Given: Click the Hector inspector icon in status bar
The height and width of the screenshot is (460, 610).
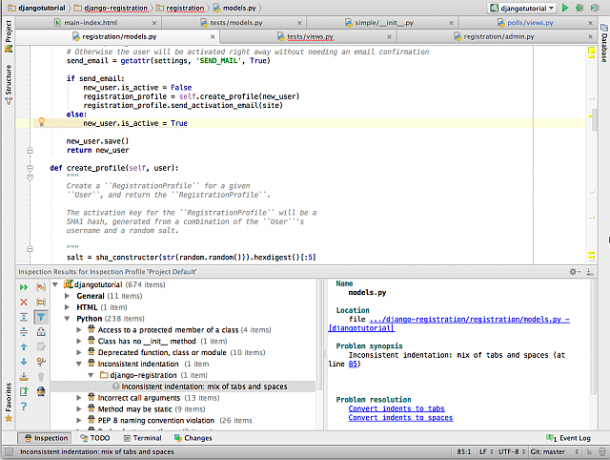Looking at the screenshot, I should tap(602, 452).
